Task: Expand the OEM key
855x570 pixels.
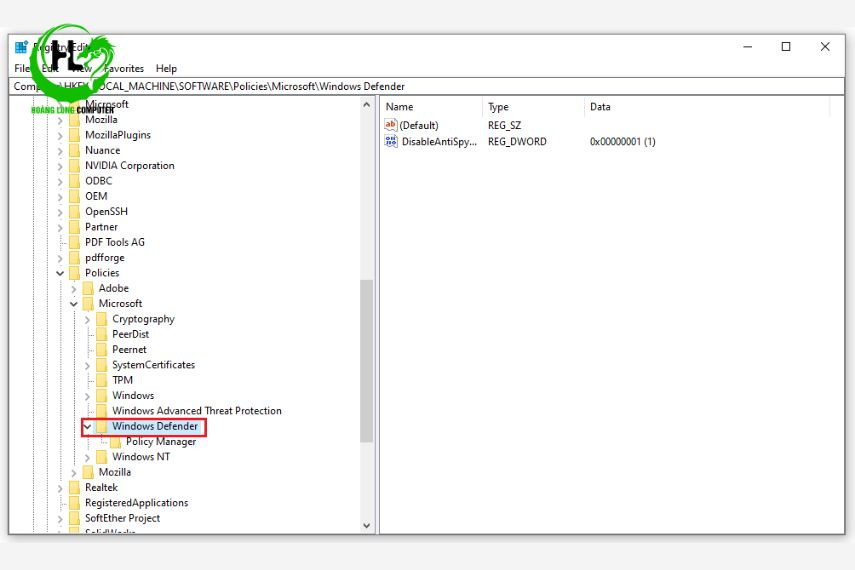Action: point(61,196)
